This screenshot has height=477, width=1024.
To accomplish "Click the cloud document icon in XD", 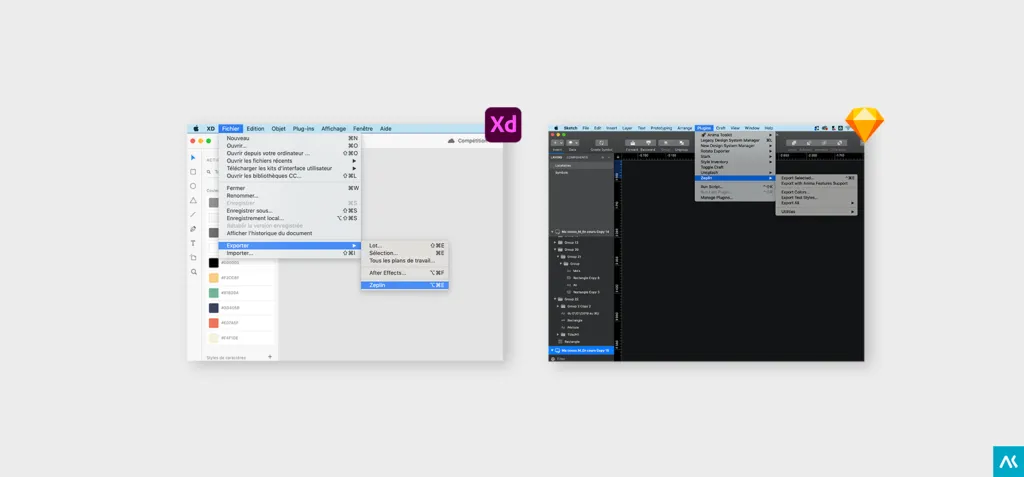I will (x=451, y=140).
